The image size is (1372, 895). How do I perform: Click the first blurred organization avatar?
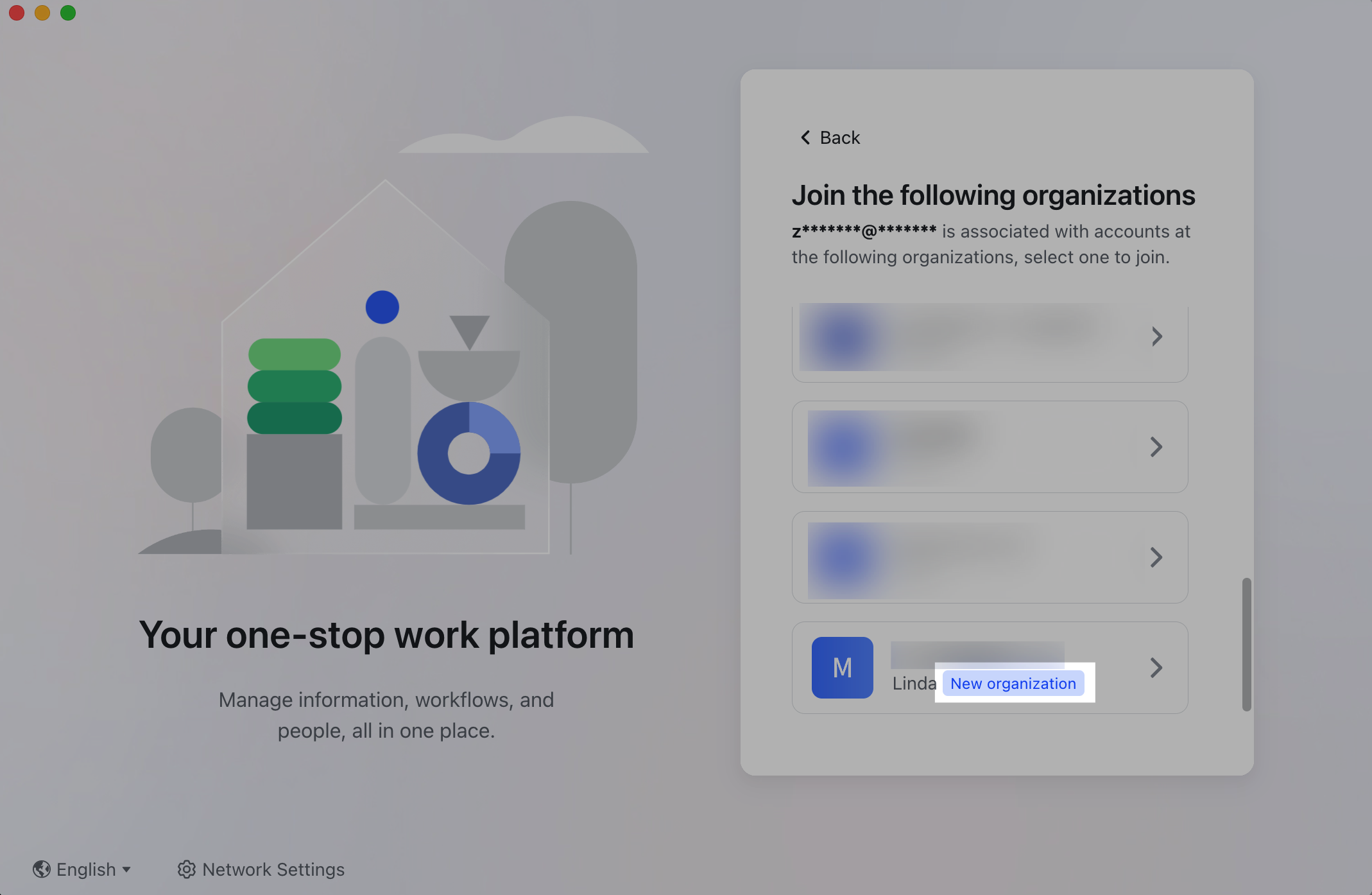(843, 338)
